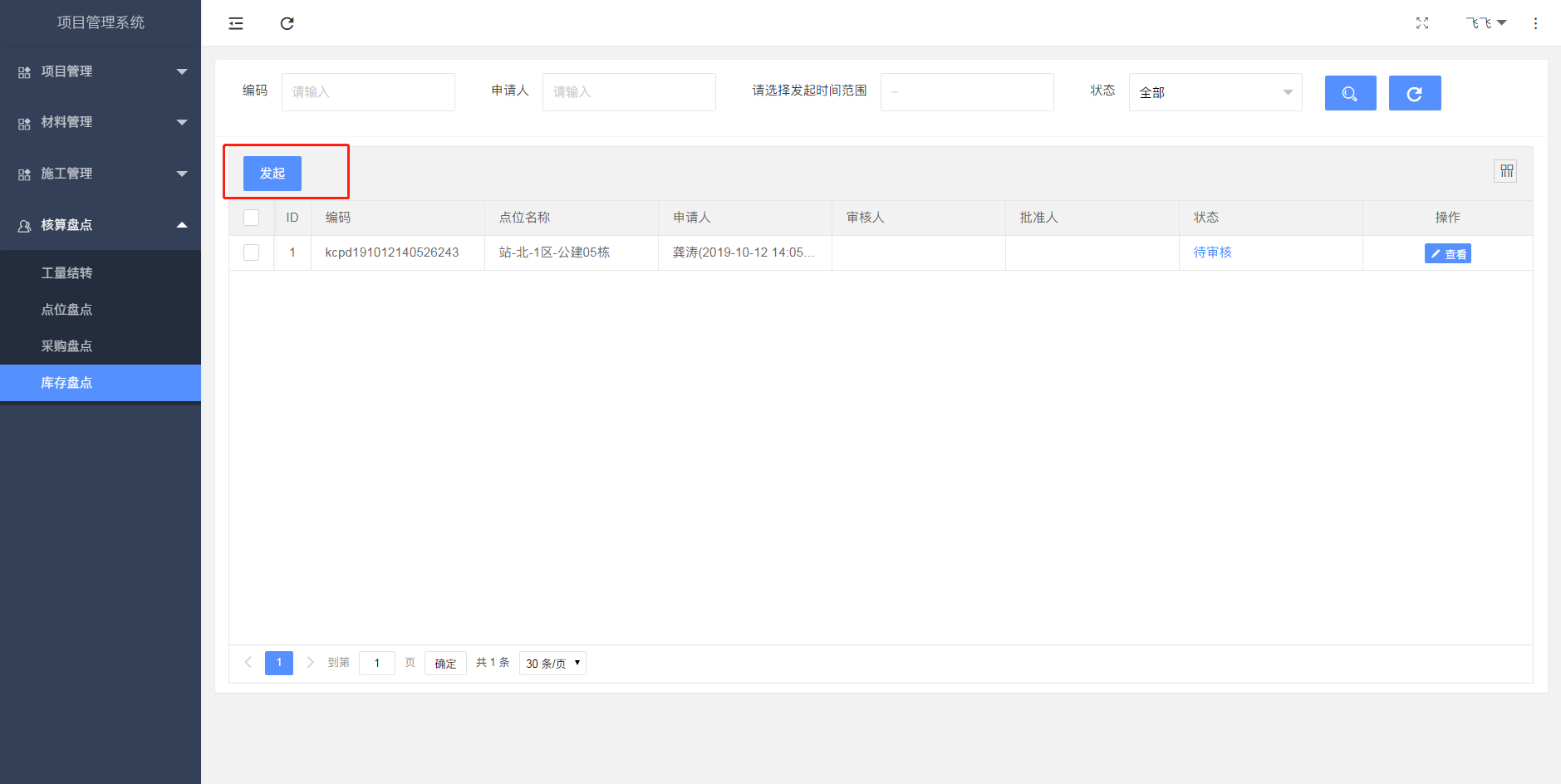The width and height of the screenshot is (1561, 784).
Task: Click the 材料管理 sidebar icon
Action: 25,123
